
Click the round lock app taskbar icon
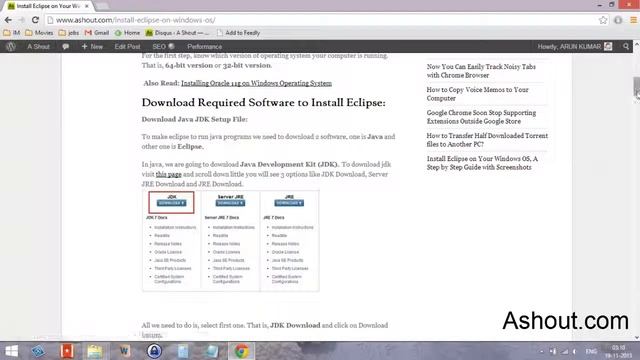(x=154, y=351)
